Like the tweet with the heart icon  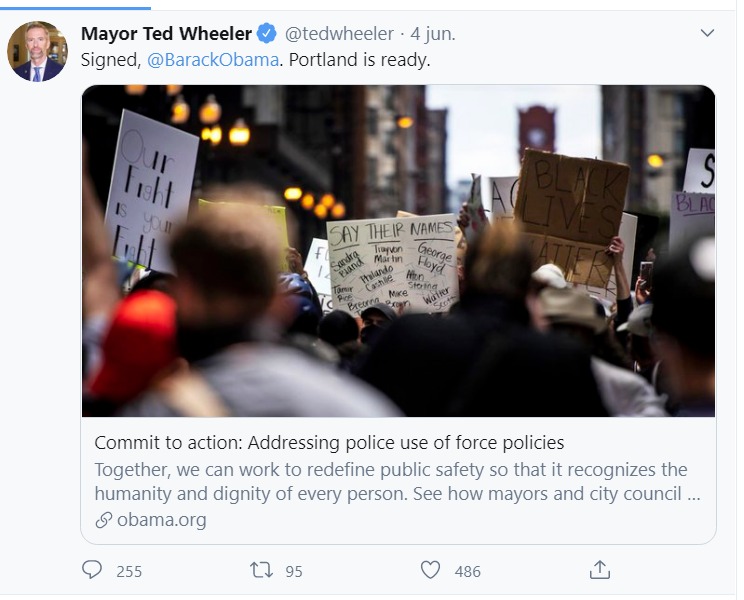[x=430, y=570]
